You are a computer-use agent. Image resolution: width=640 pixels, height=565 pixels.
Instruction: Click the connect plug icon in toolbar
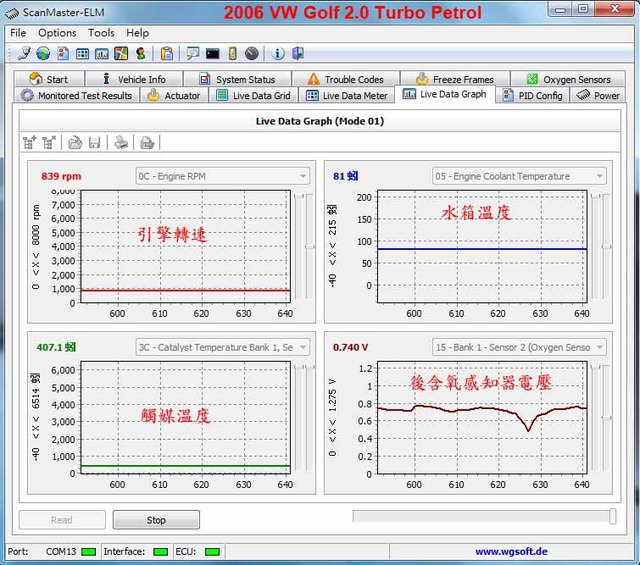24,53
